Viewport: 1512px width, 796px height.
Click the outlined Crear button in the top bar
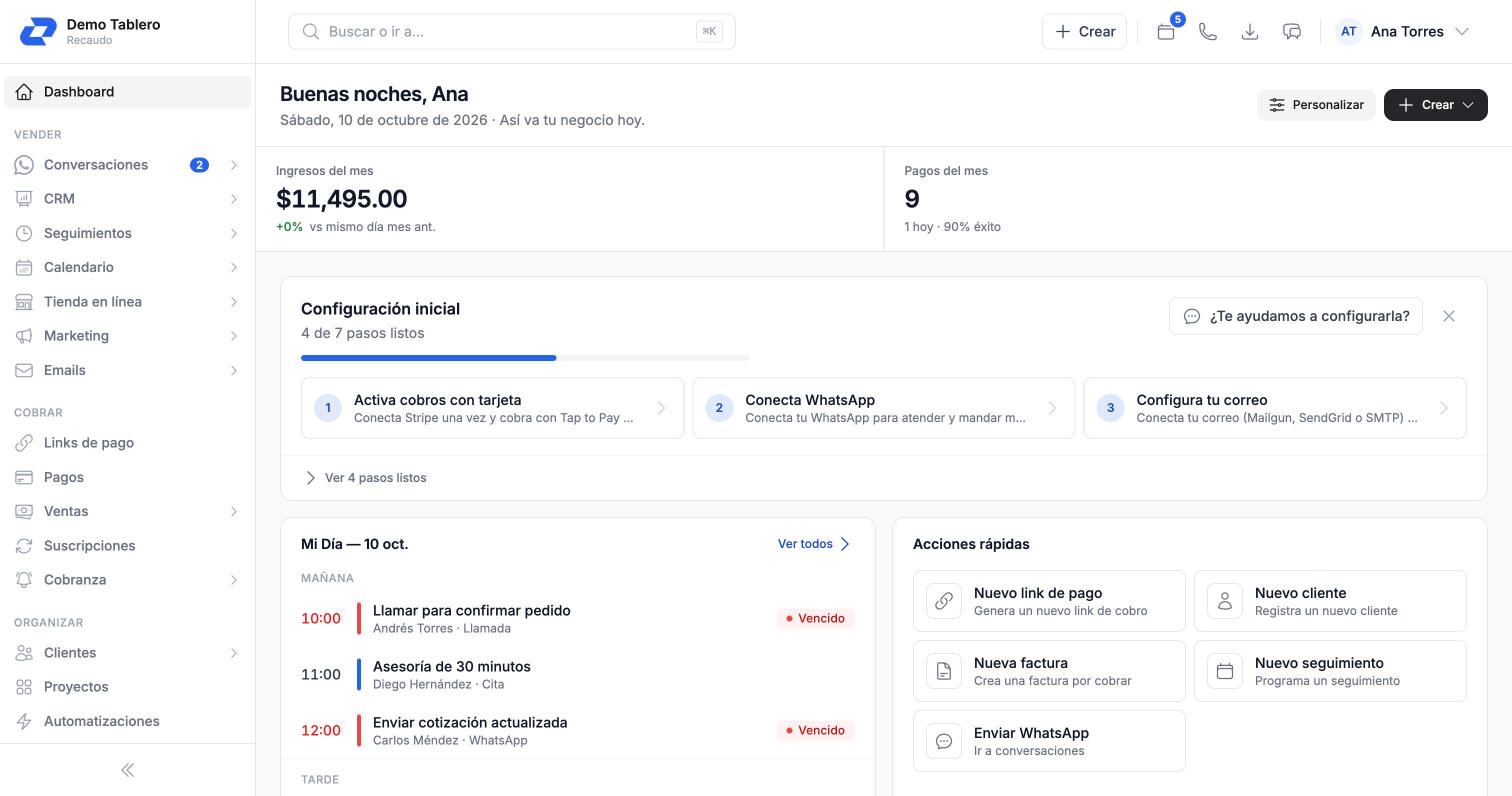1085,32
